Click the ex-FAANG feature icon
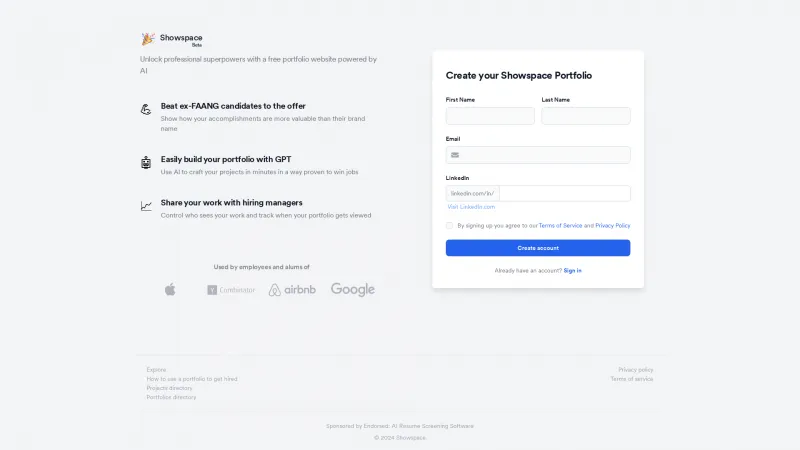 click(146, 109)
